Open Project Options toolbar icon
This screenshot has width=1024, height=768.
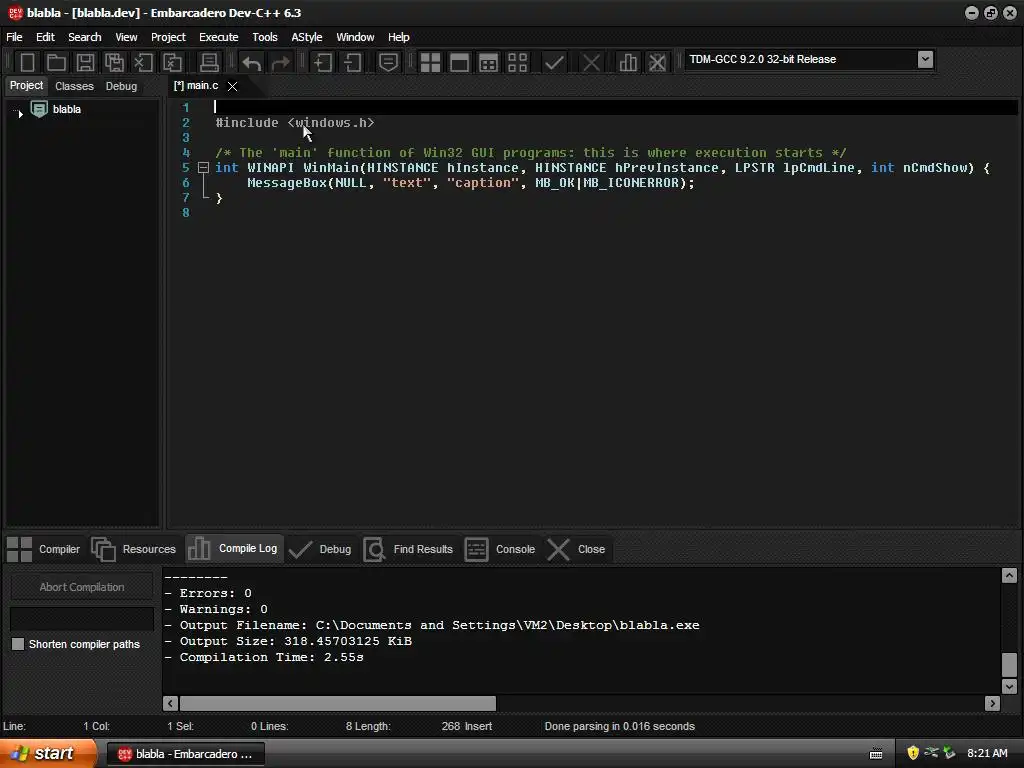[389, 63]
